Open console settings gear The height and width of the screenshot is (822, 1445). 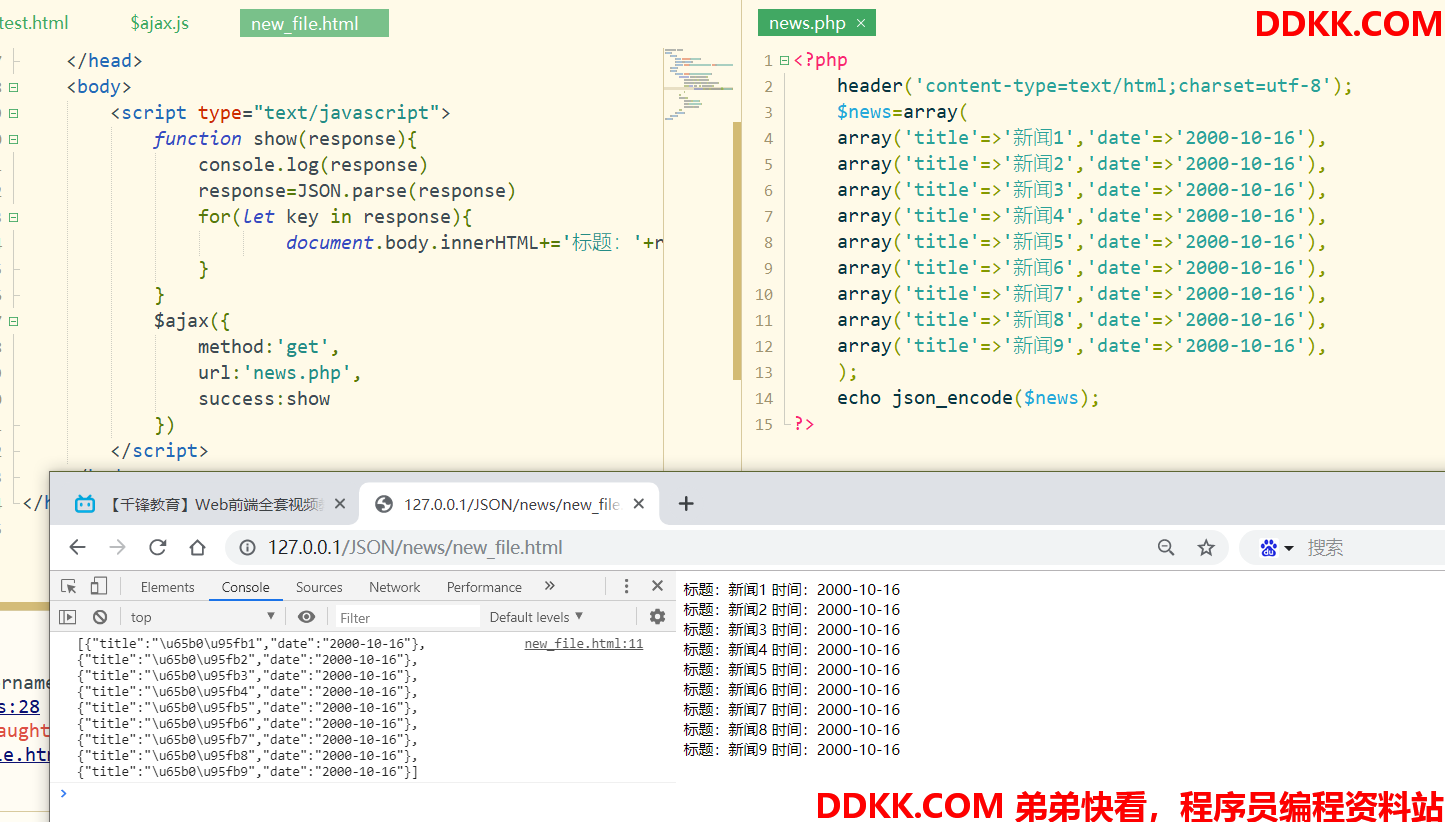click(x=657, y=617)
